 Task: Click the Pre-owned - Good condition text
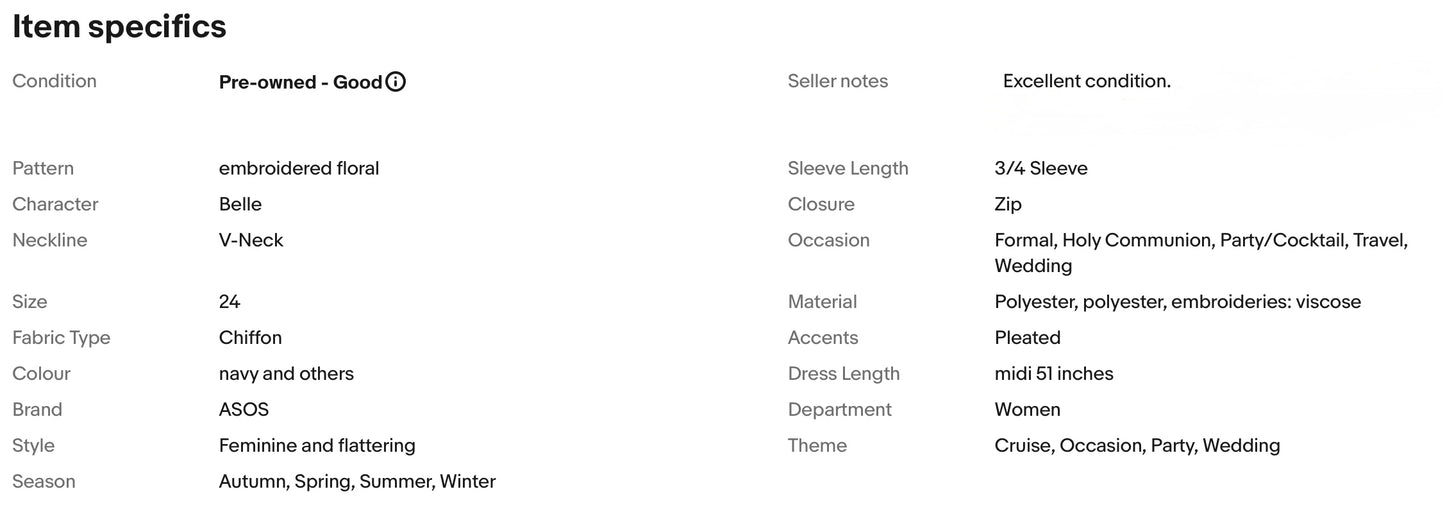pyautogui.click(x=300, y=82)
